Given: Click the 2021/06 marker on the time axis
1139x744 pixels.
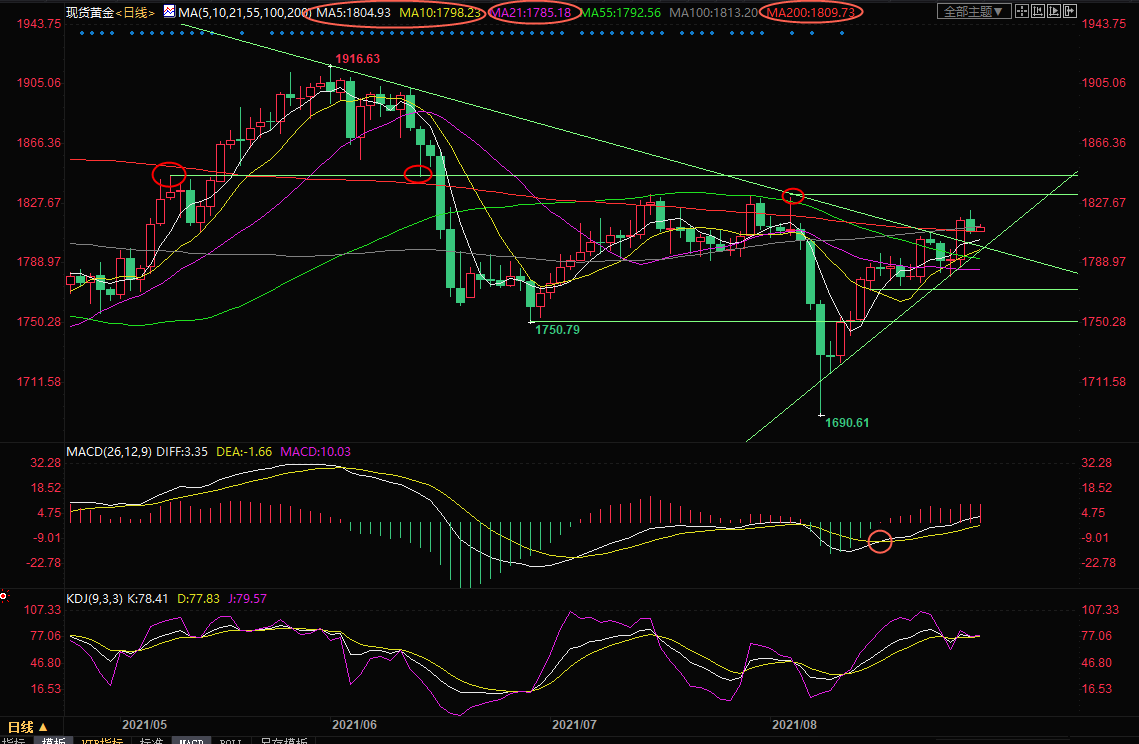Looking at the screenshot, I should (354, 722).
